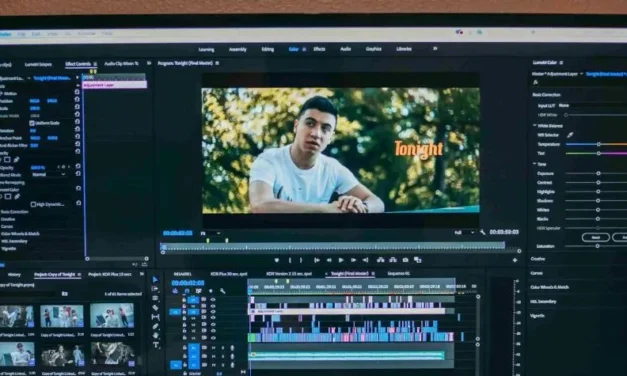Select the Track Select Forward tool

155,288
